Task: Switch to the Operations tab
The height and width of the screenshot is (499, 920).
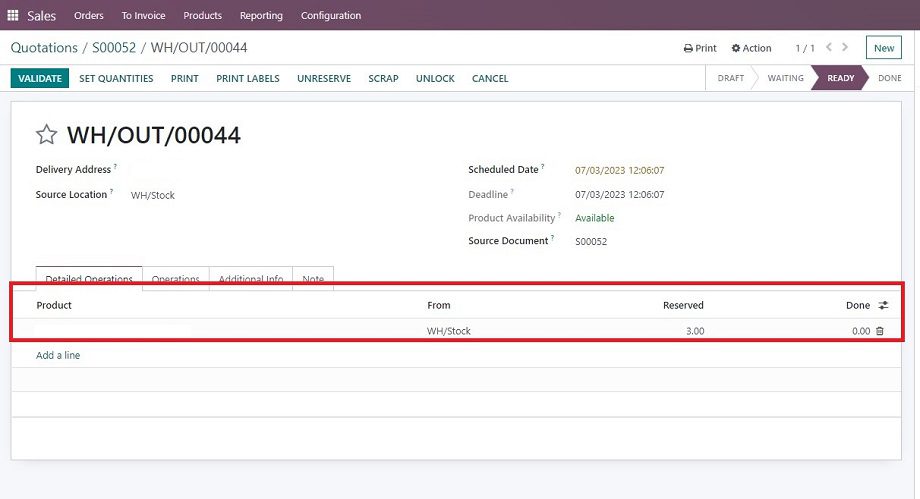Action: pyautogui.click(x=175, y=279)
